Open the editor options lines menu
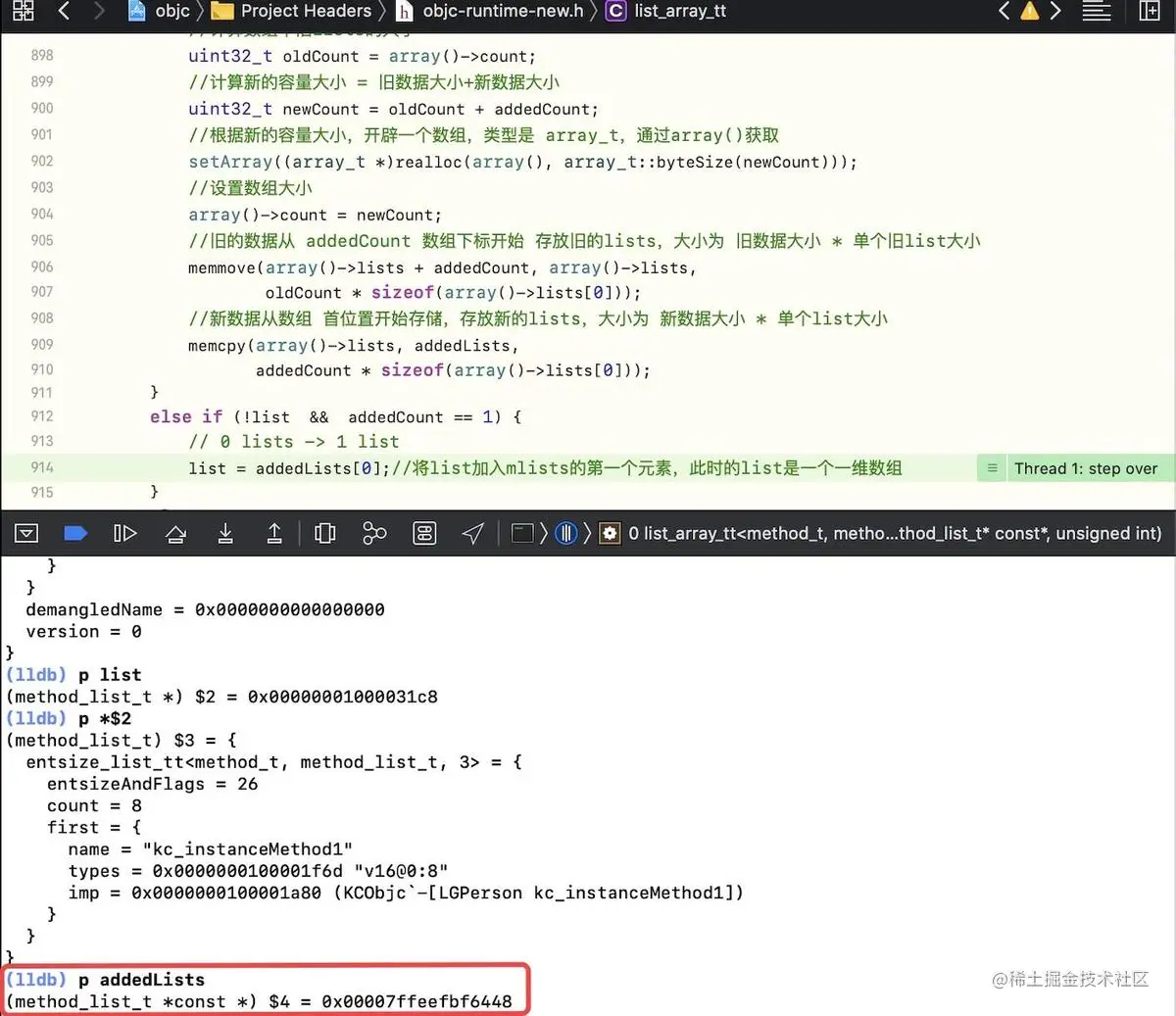 click(1097, 11)
